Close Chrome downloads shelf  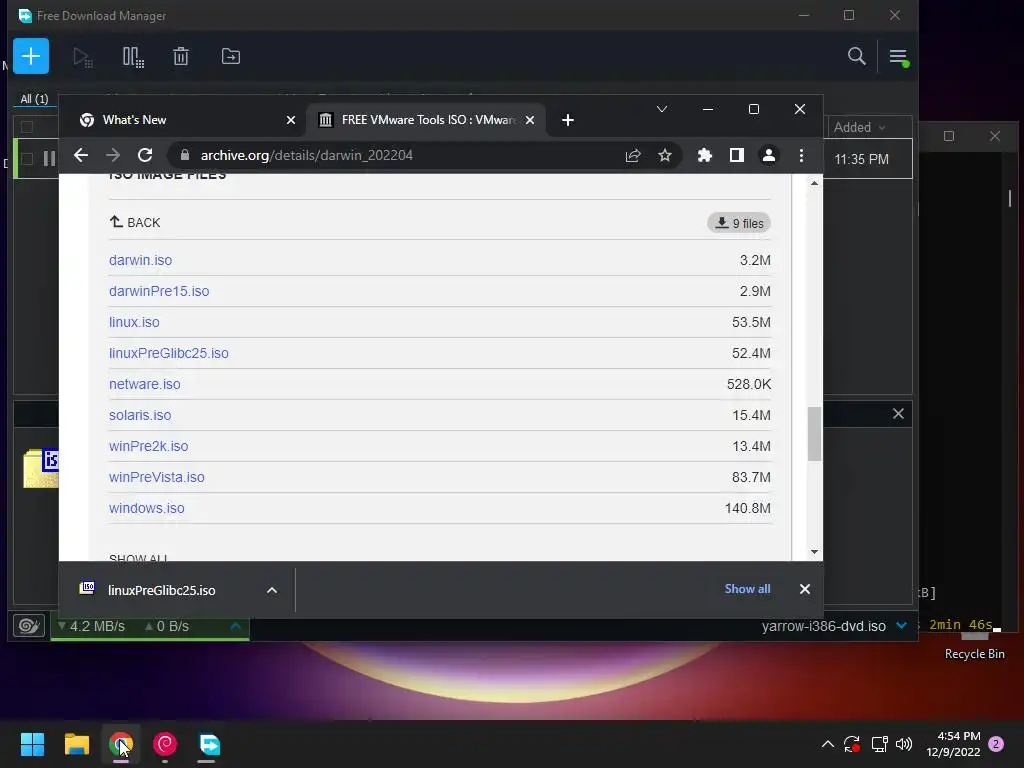pyautogui.click(x=805, y=589)
